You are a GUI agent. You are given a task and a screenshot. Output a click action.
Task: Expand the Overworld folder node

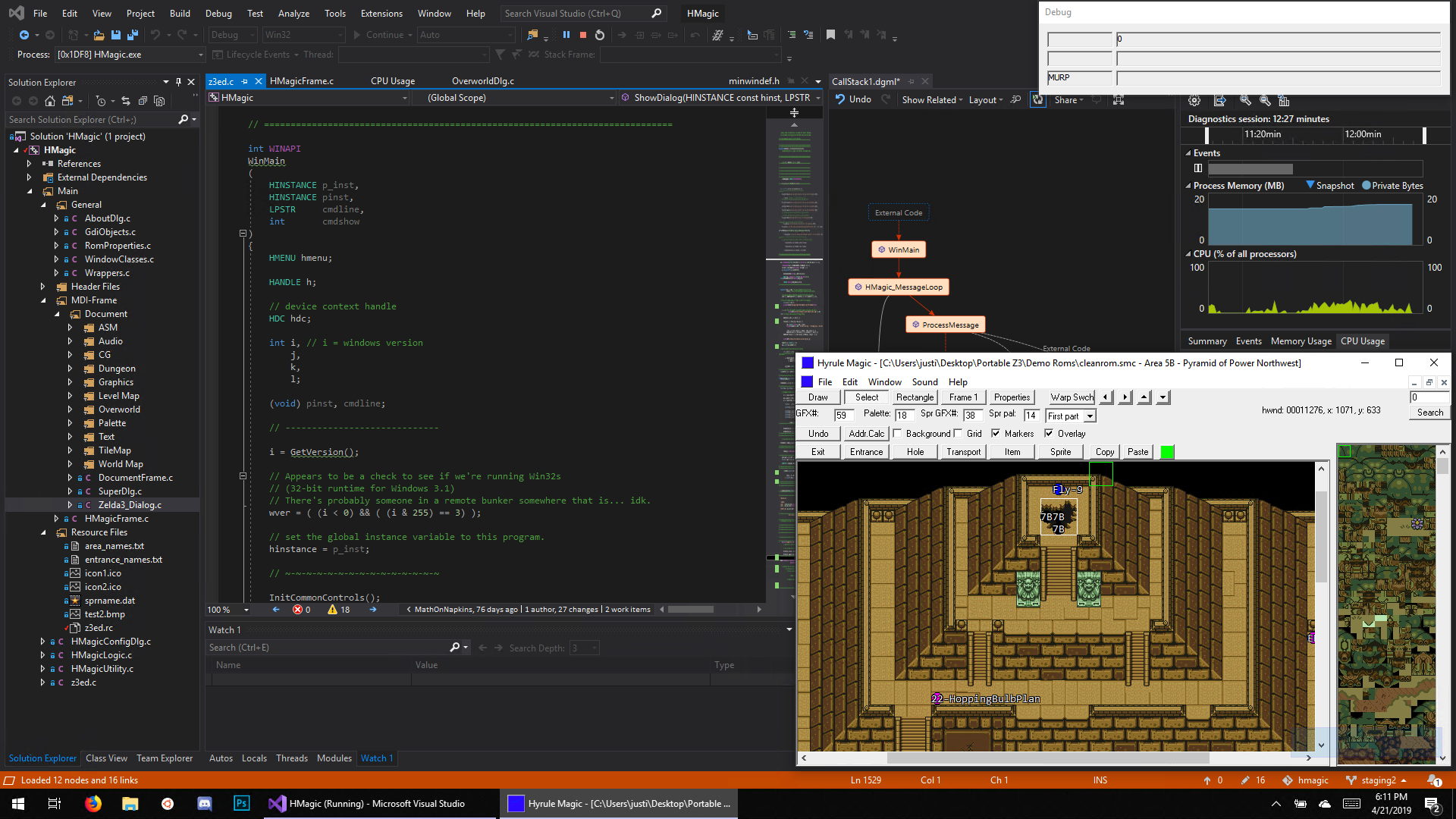tap(70, 409)
